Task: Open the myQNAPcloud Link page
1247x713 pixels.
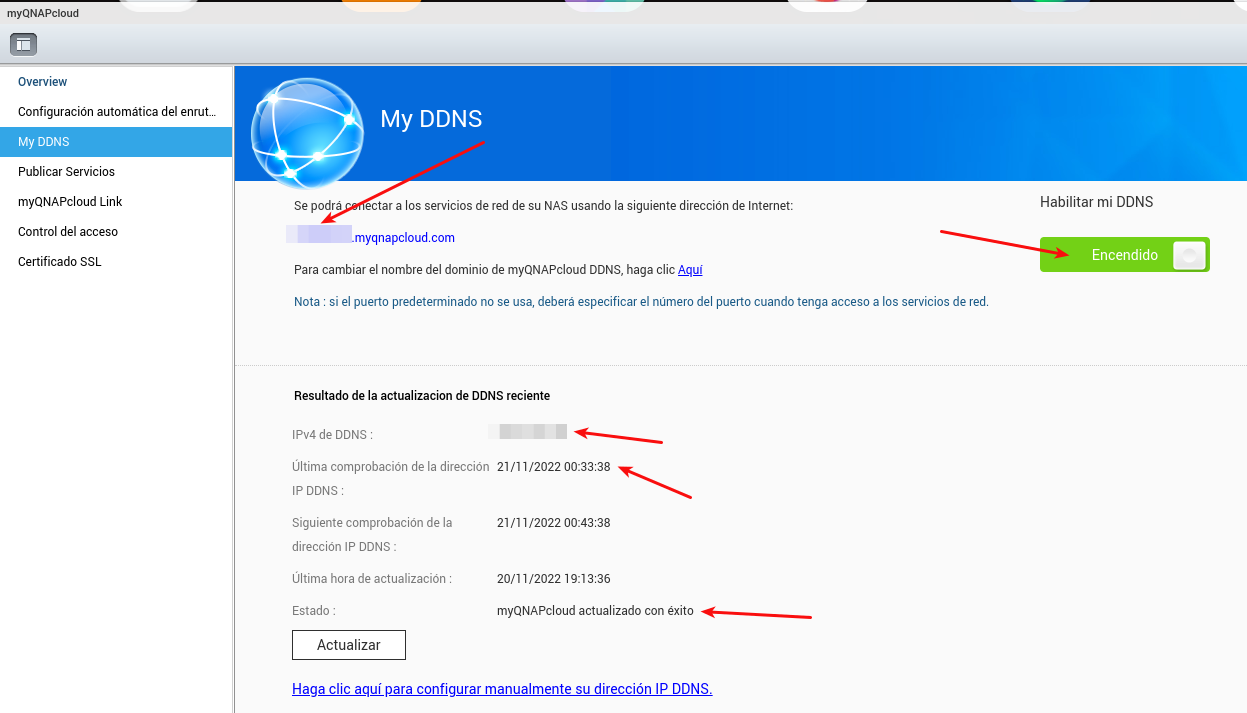Action: [70, 202]
